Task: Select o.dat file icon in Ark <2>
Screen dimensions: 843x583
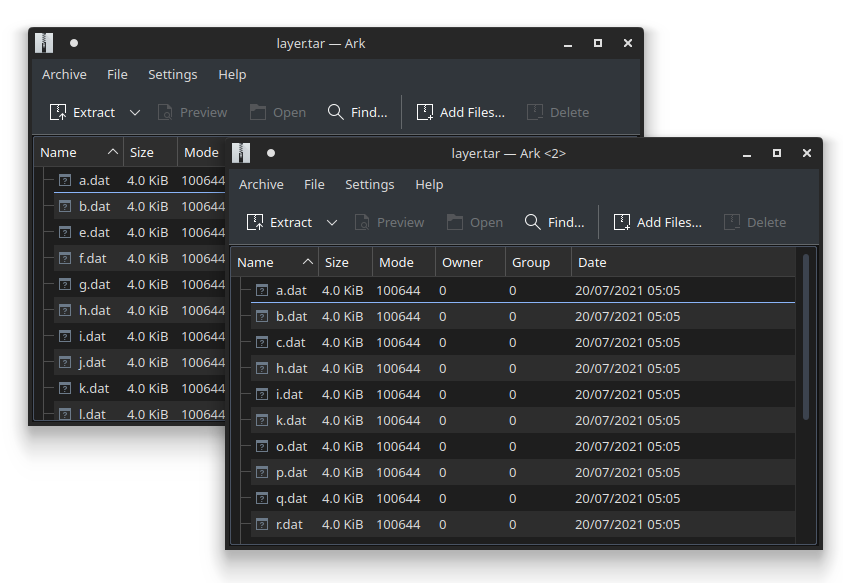Action: coord(262,446)
